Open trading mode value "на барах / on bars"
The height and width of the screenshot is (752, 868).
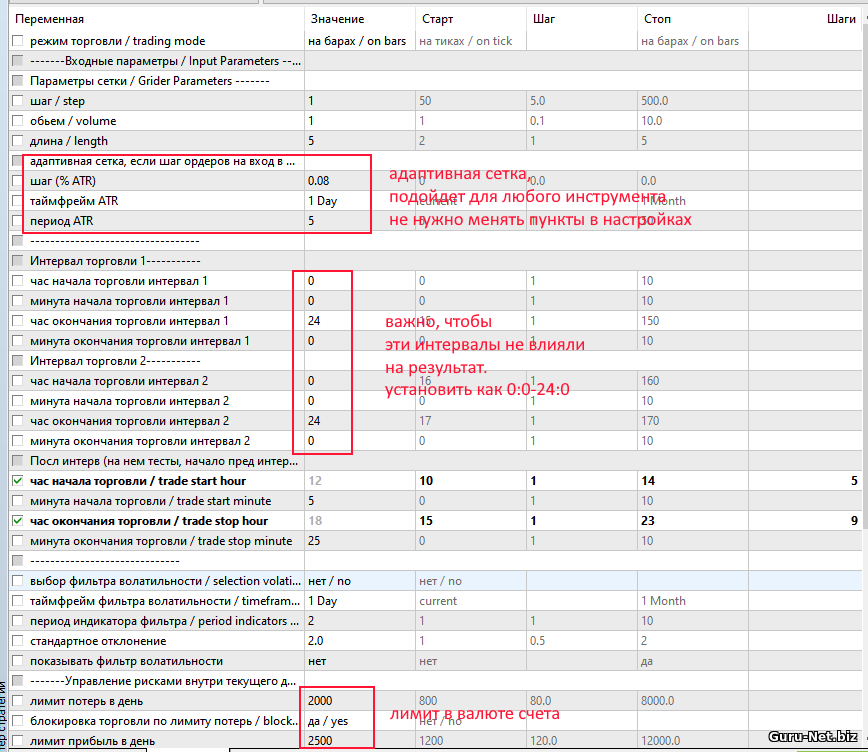[357, 41]
